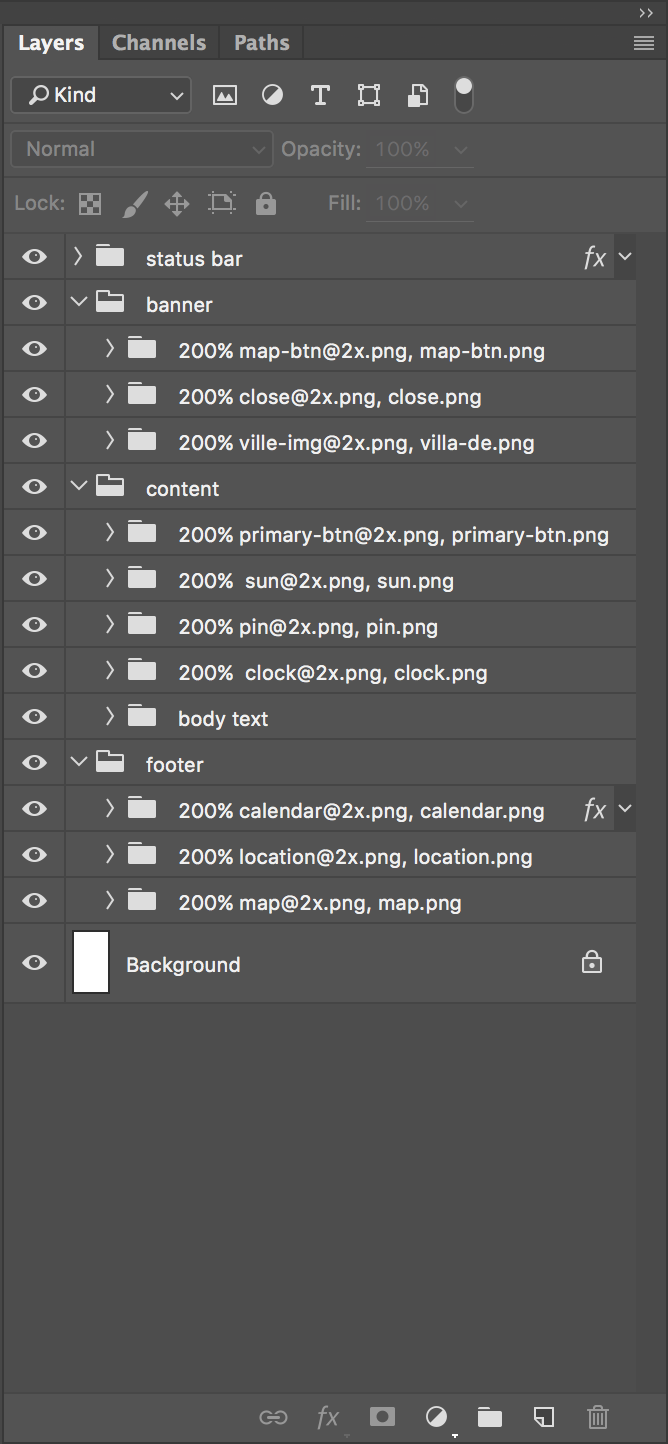Viewport: 668px width, 1444px height.
Task: Collapse the banner group
Action: (79, 303)
